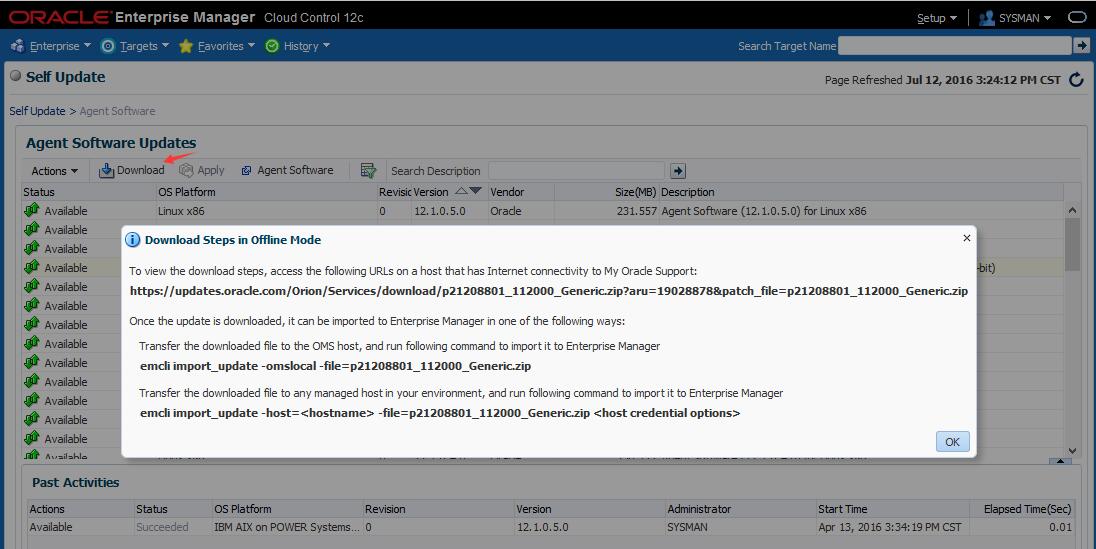Viewport: 1096px width, 549px height.
Task: Click the Apply toolbar button
Action: (202, 170)
